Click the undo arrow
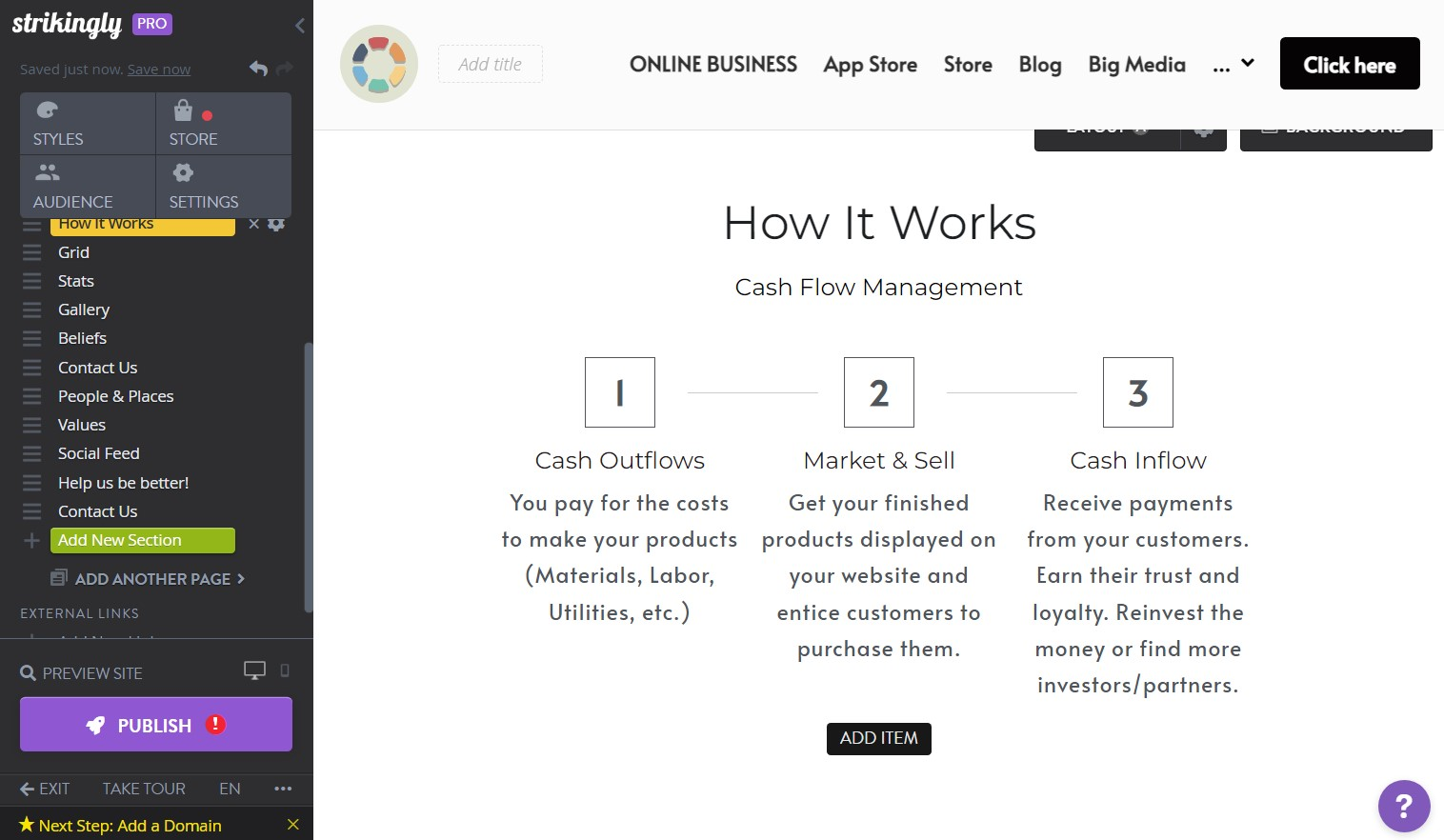 pos(258,69)
